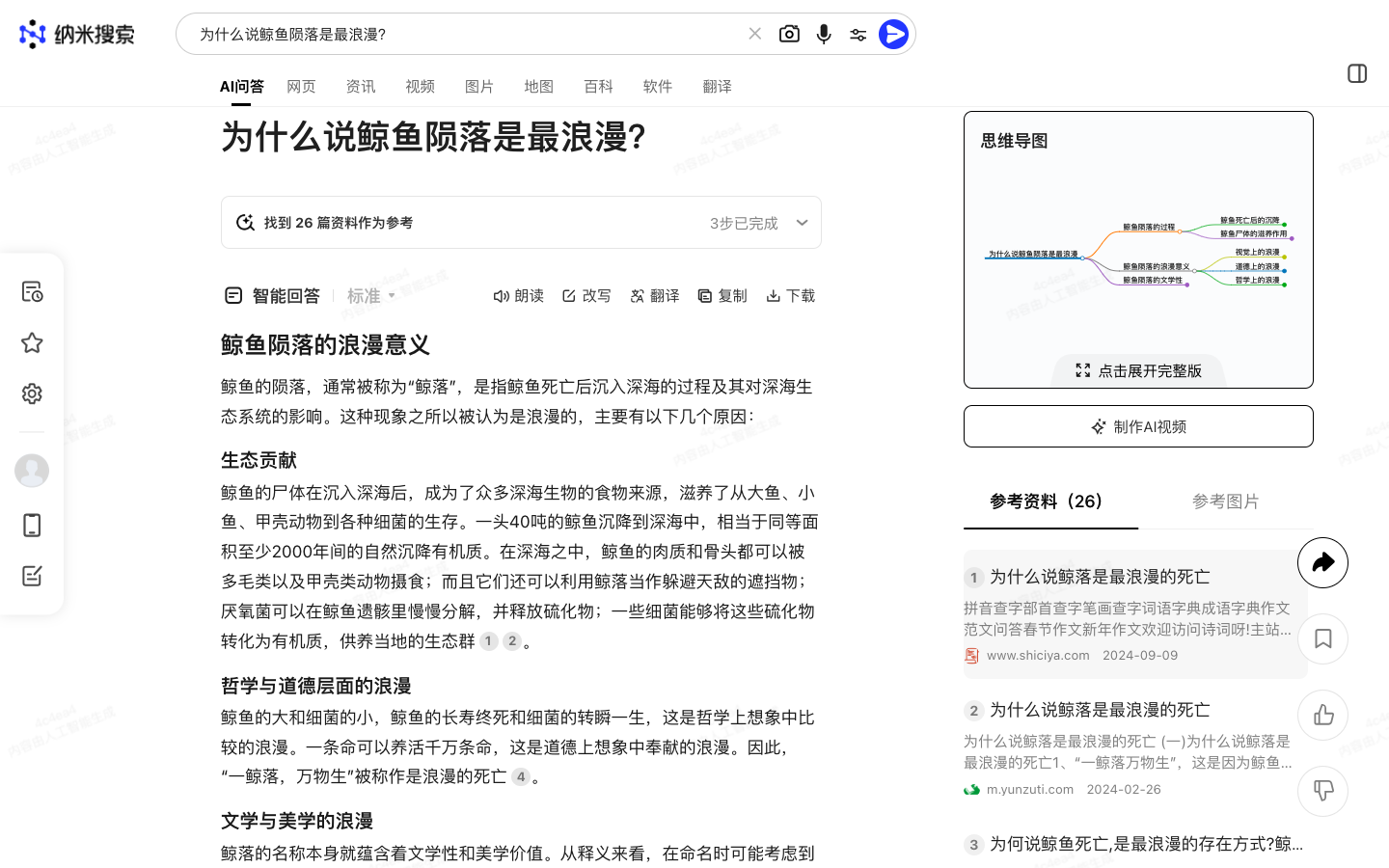Open the search filter settings icon
This screenshot has width=1389, height=868.
(858, 35)
